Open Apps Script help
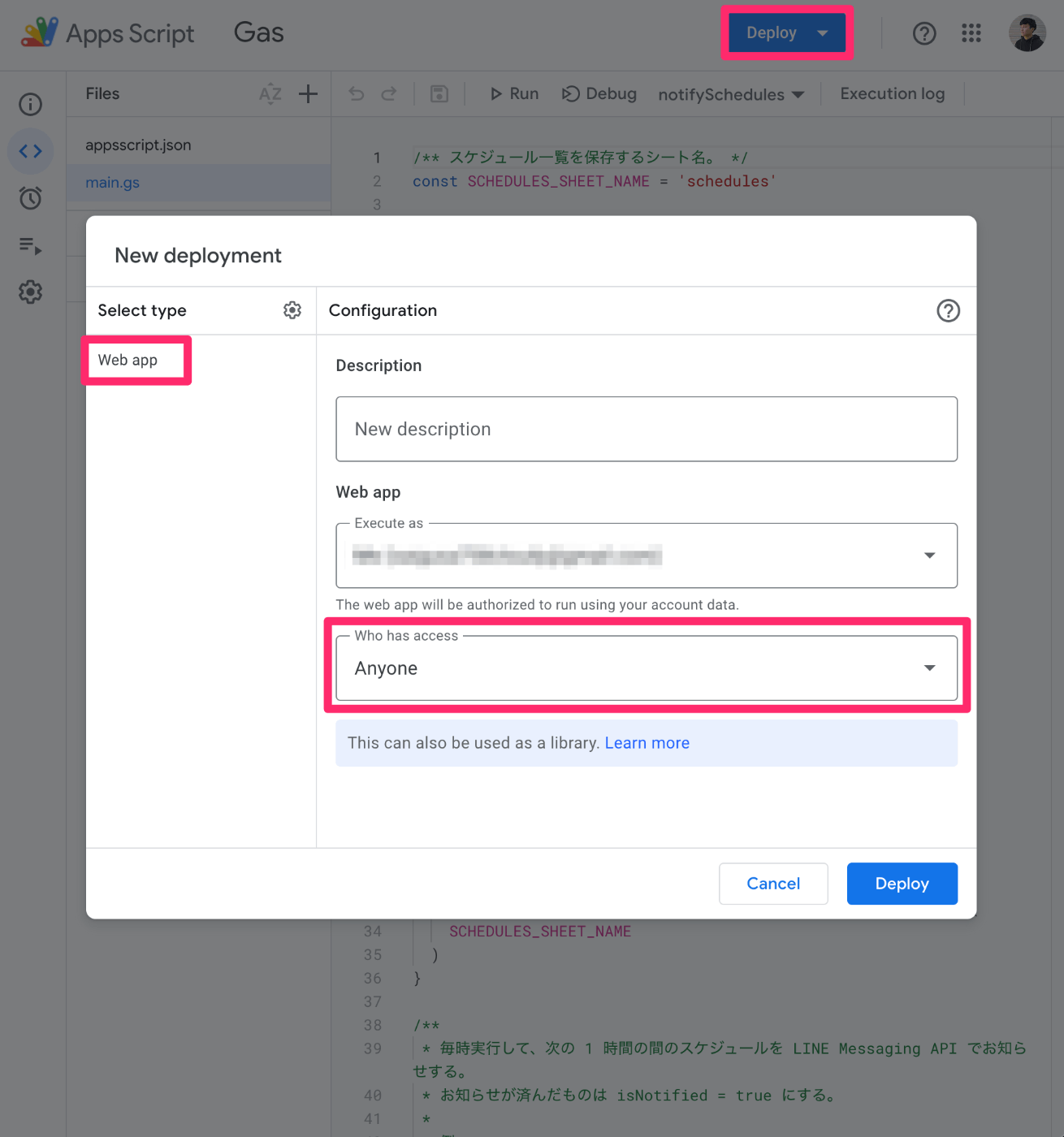The image size is (1064, 1137). [924, 33]
